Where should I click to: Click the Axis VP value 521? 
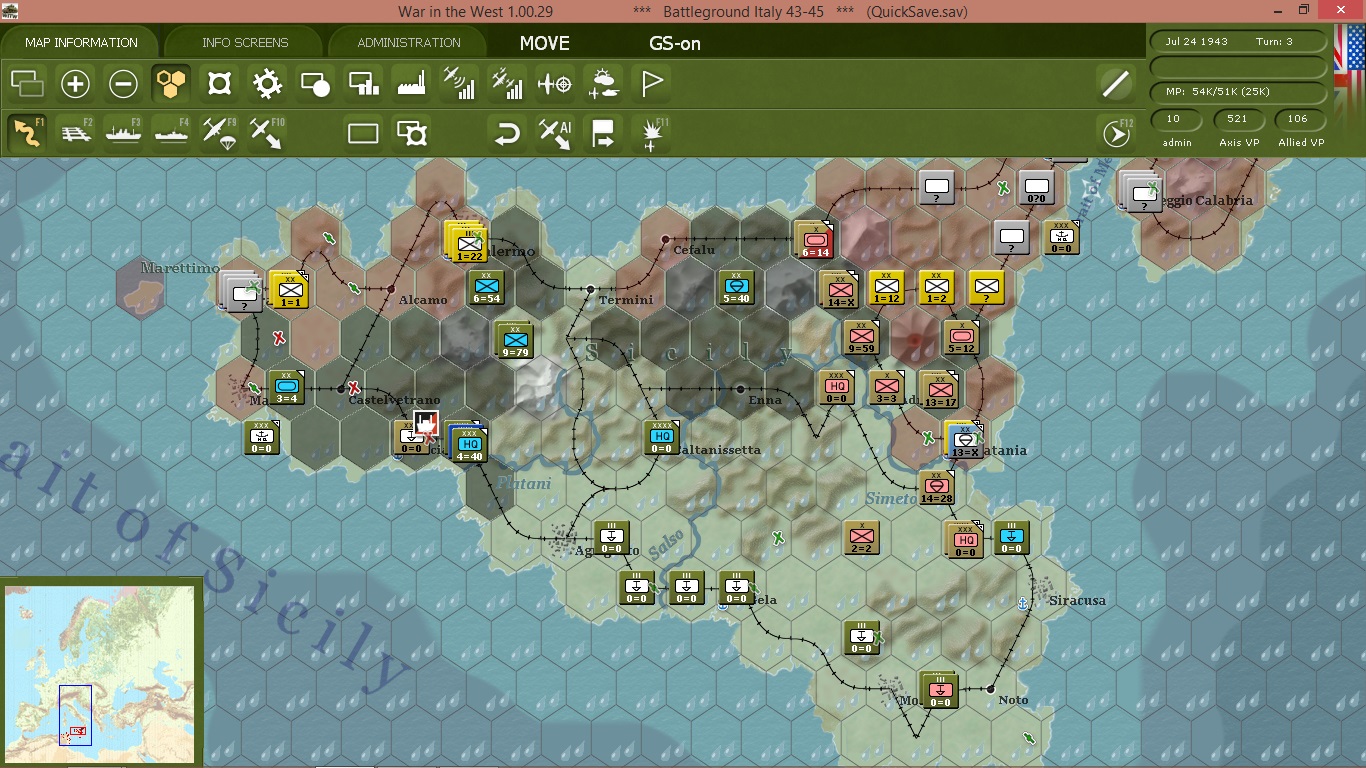(x=1238, y=119)
